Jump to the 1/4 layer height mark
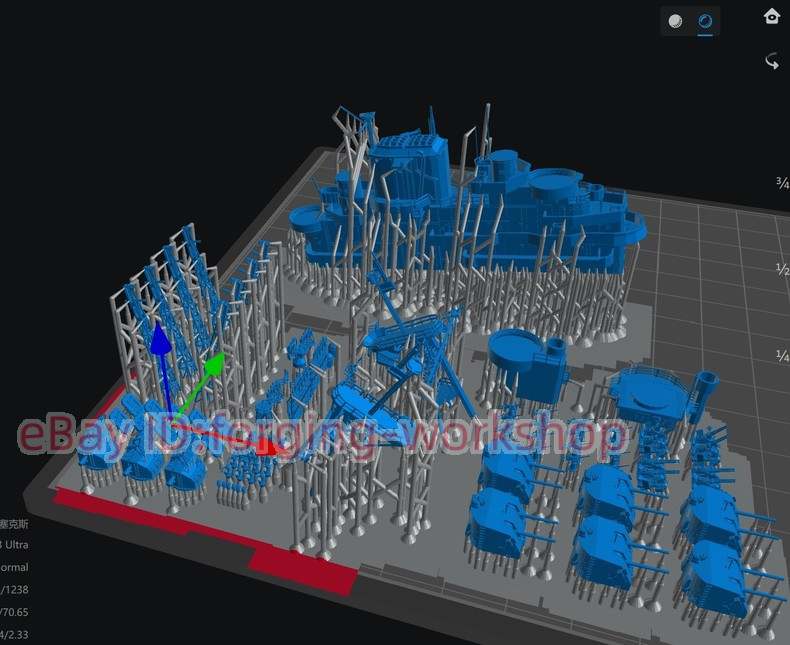790x645 pixels. 782,356
